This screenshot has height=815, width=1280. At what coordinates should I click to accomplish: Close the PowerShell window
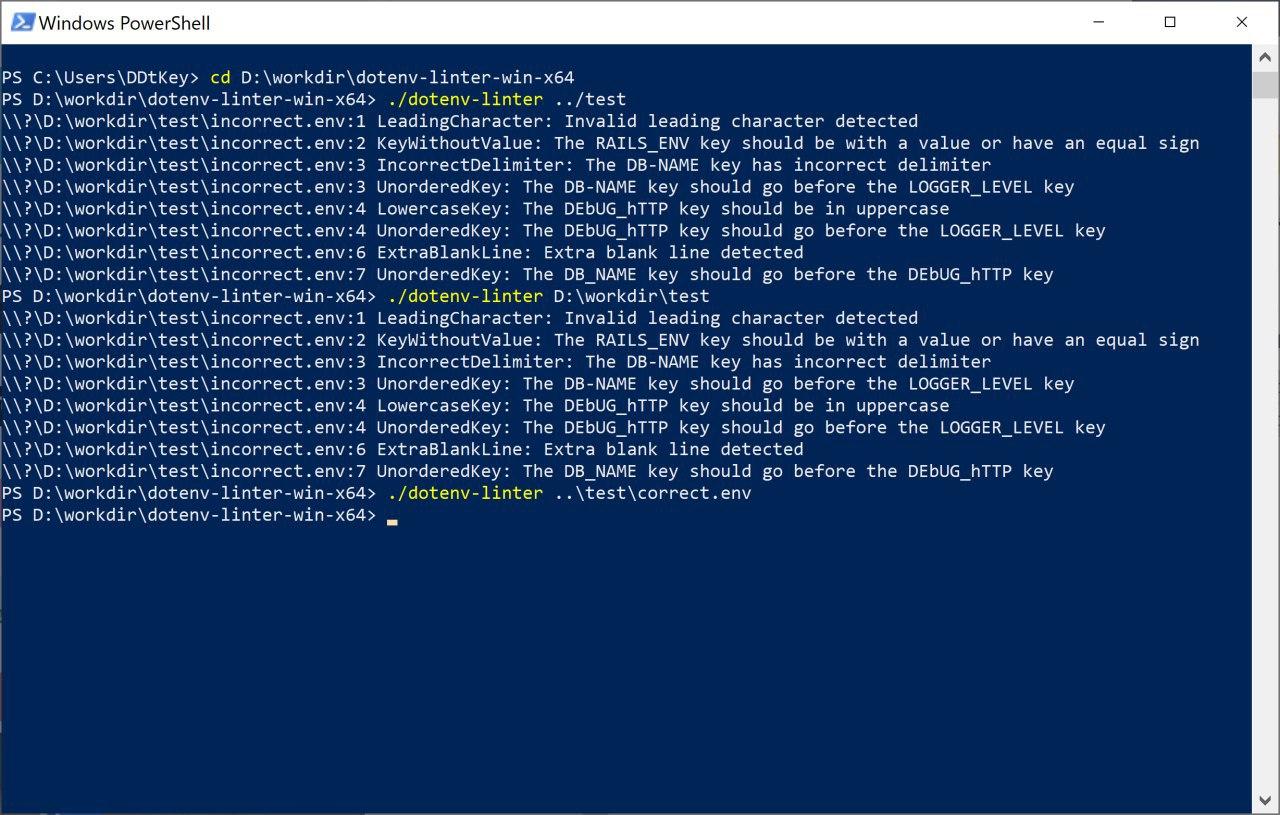click(x=1241, y=22)
